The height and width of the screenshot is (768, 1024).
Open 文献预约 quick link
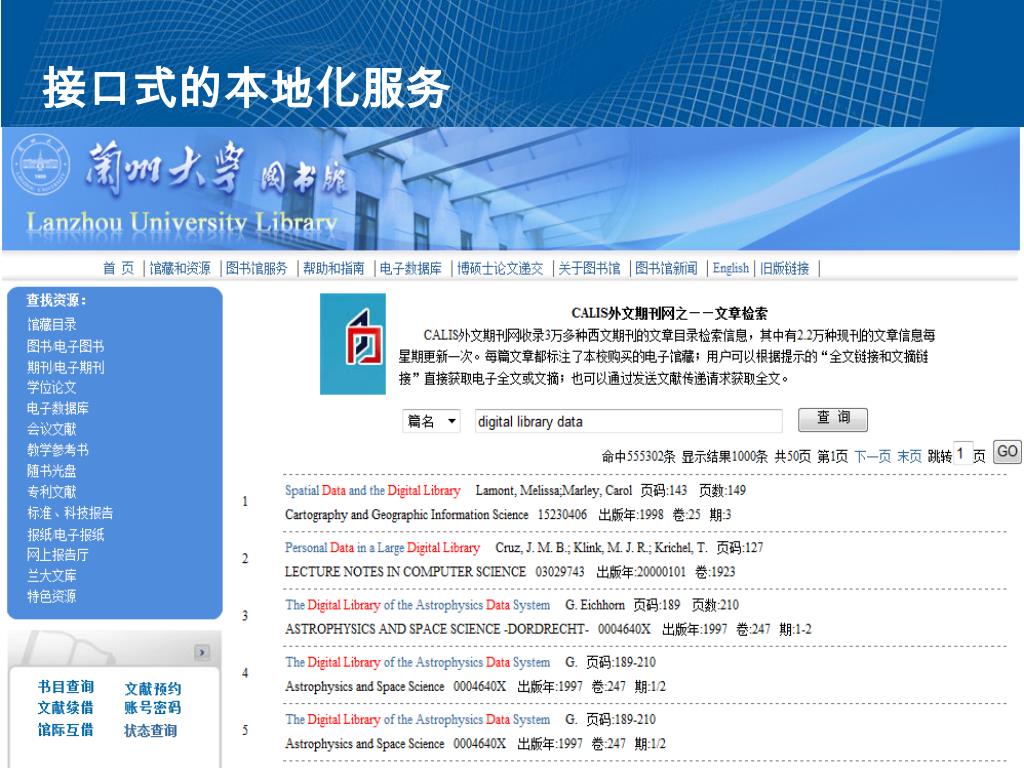(153, 688)
